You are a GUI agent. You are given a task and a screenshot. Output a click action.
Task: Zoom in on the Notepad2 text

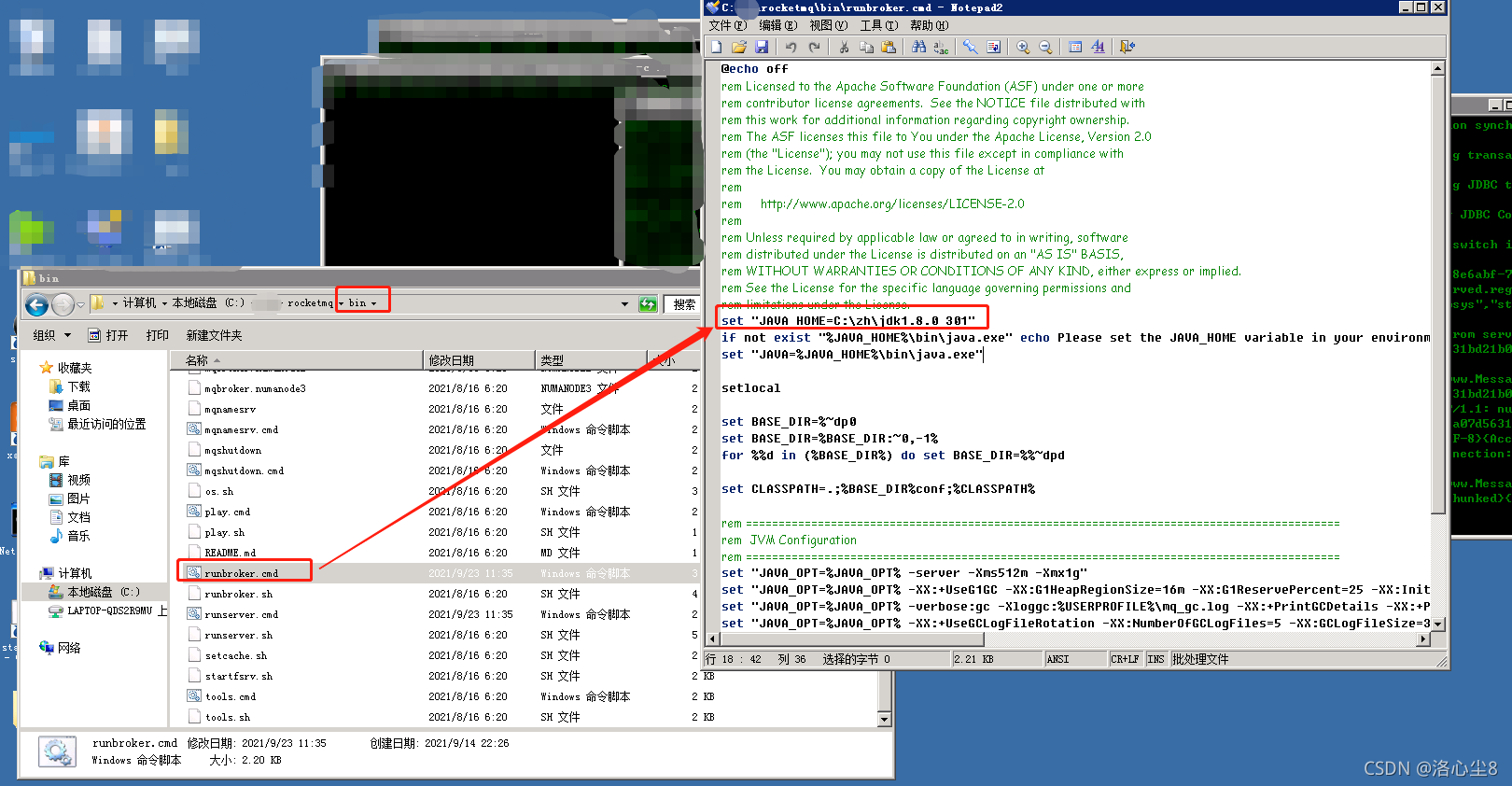[x=1023, y=47]
